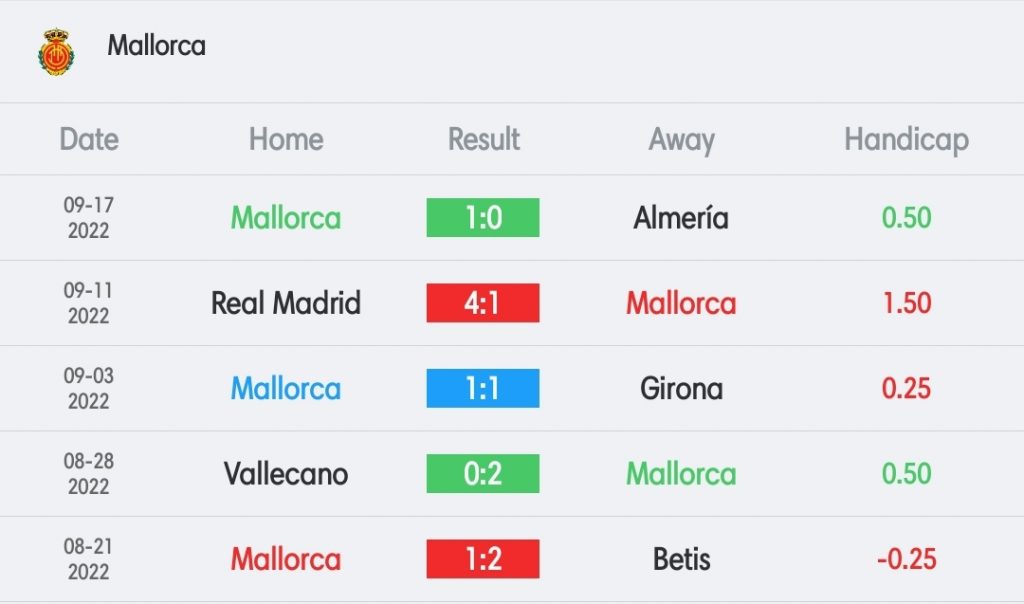Click green Mallorca in Vallecano match row
The image size is (1024, 604).
(681, 473)
